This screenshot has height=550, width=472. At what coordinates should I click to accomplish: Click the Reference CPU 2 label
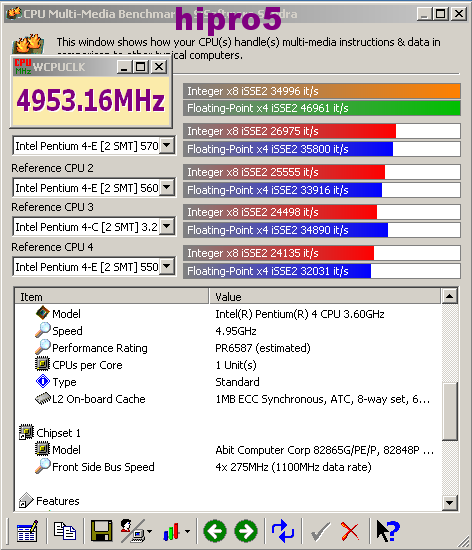(52, 168)
